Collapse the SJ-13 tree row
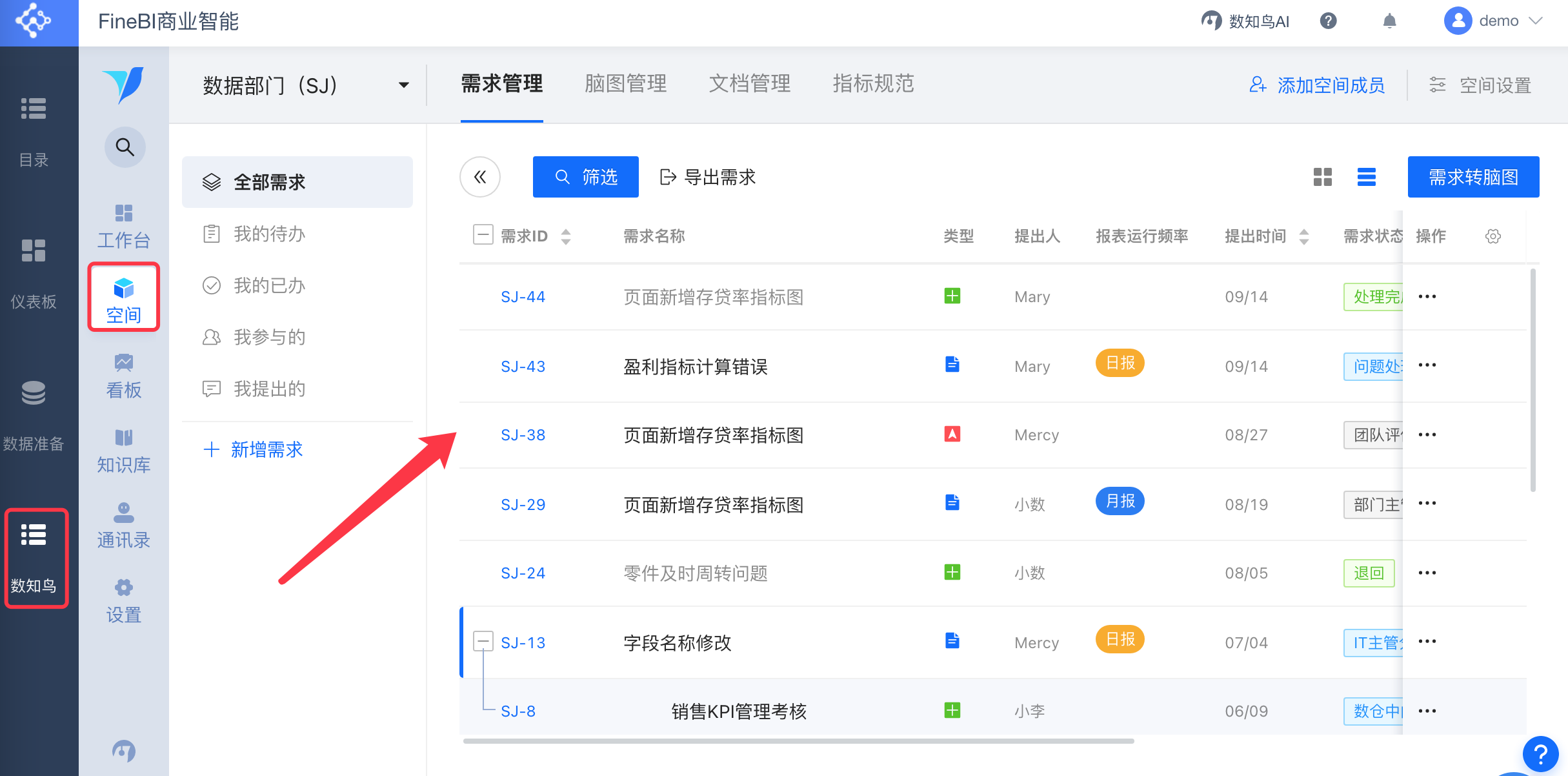Viewport: 1568px width, 776px height. click(483, 641)
